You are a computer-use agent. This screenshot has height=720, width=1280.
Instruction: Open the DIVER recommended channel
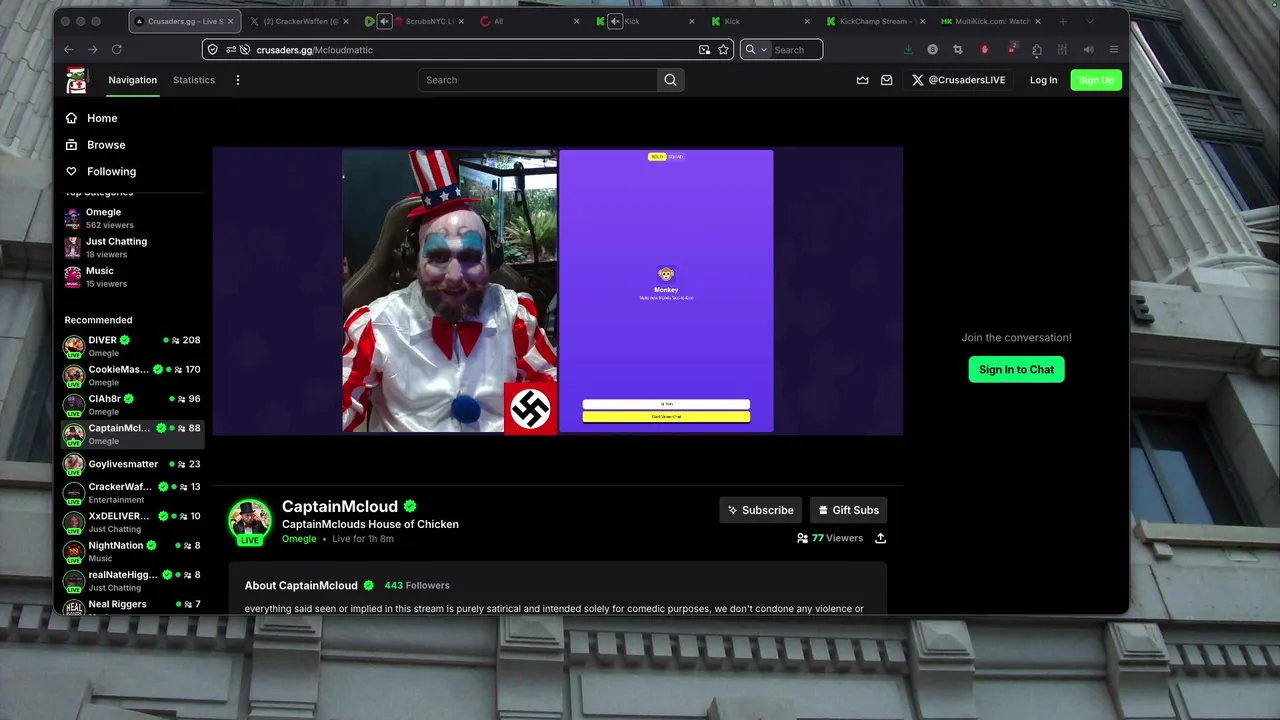[132, 346]
